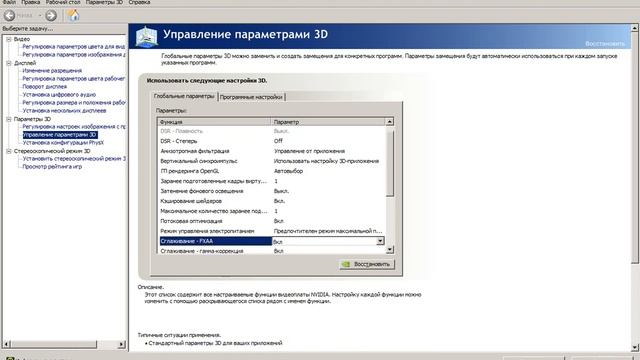Collapse the Видео tree node
This screenshot has height=360, width=640.
click(9, 39)
